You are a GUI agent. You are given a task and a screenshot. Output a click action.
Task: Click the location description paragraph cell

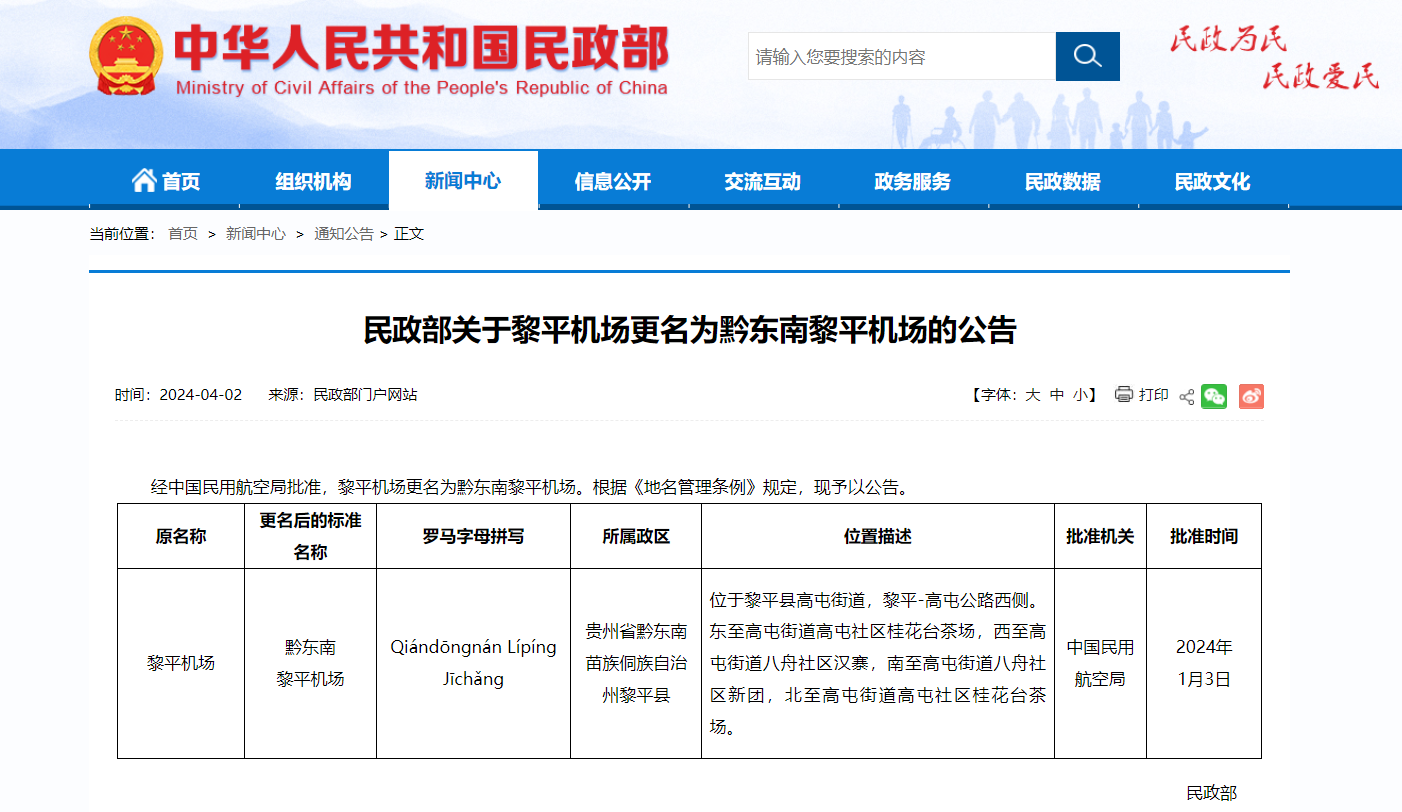[x=878, y=663]
